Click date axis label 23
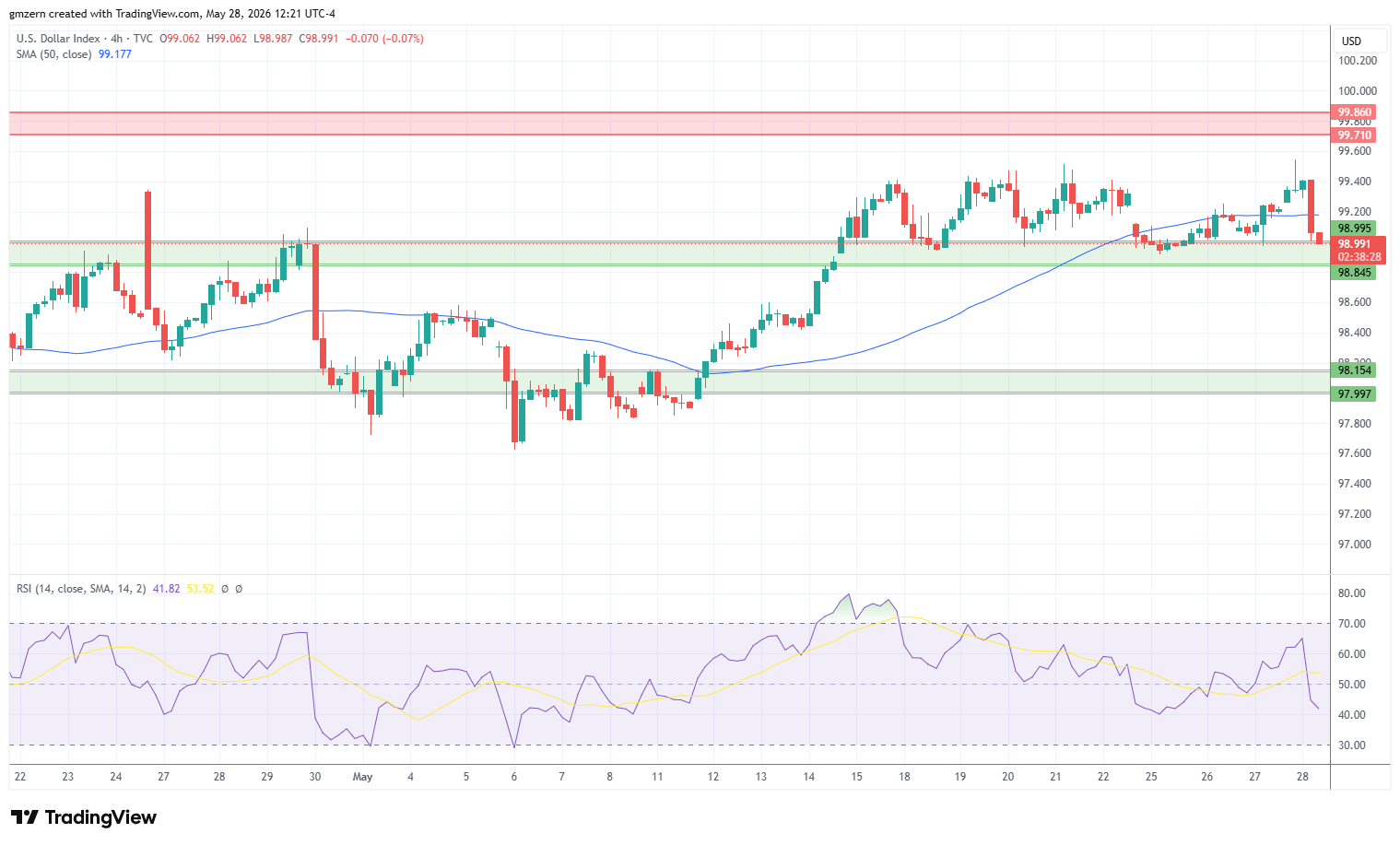Screen dimensions: 1400x845 [x=67, y=777]
